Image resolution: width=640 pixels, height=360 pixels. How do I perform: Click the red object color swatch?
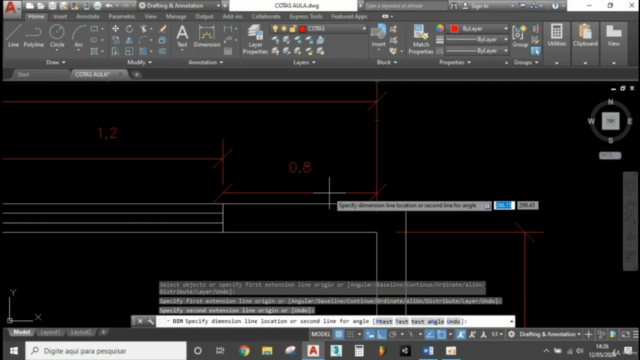[x=454, y=29]
